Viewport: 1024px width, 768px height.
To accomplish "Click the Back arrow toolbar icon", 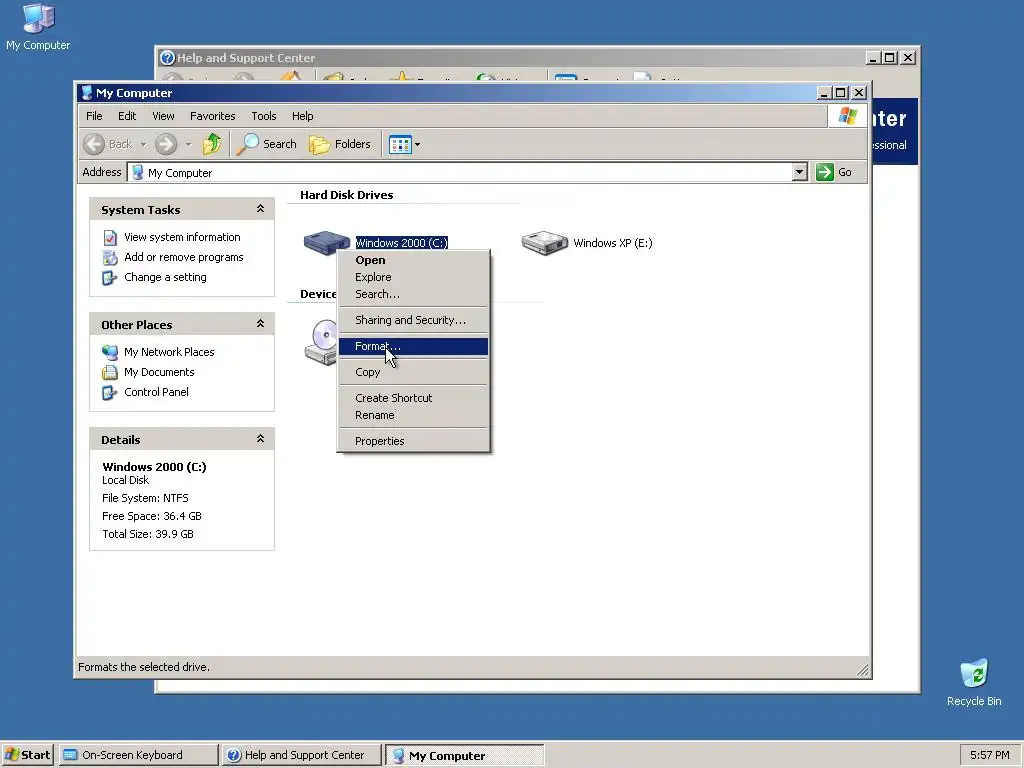I will (x=94, y=144).
